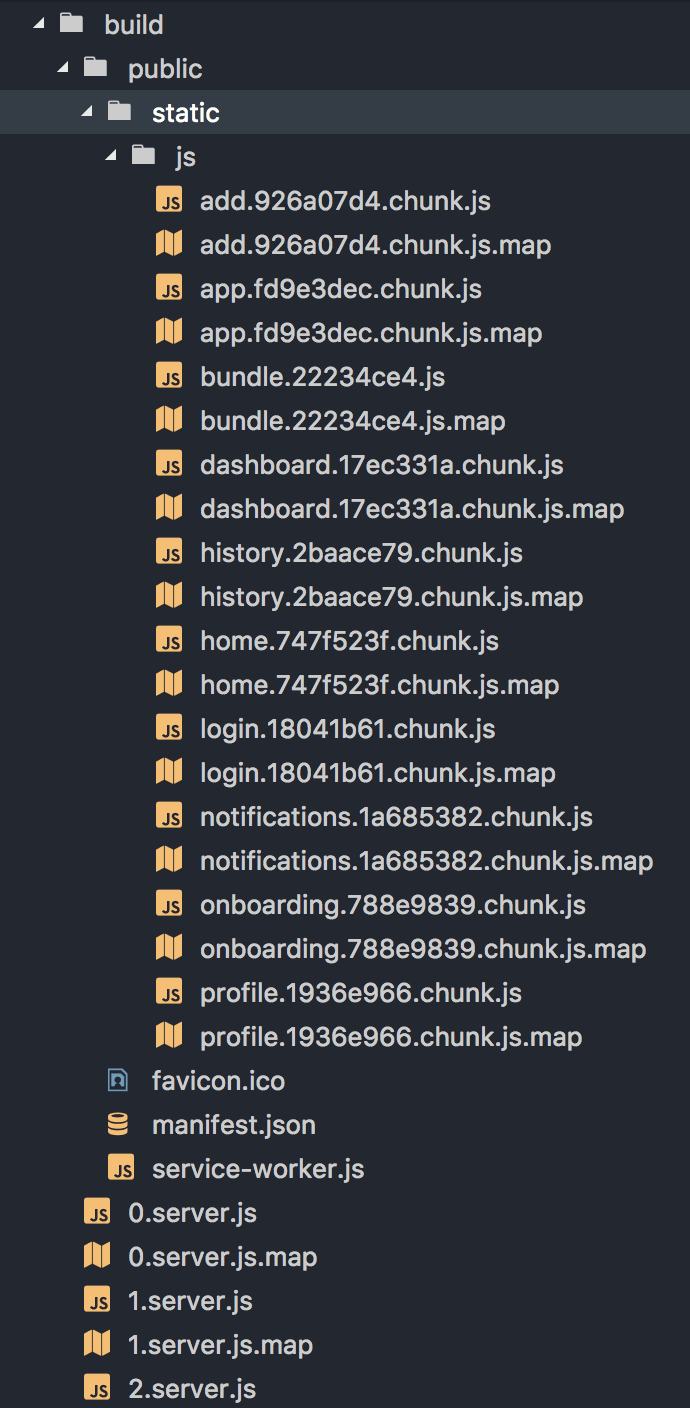Select the build folder label

point(134,24)
